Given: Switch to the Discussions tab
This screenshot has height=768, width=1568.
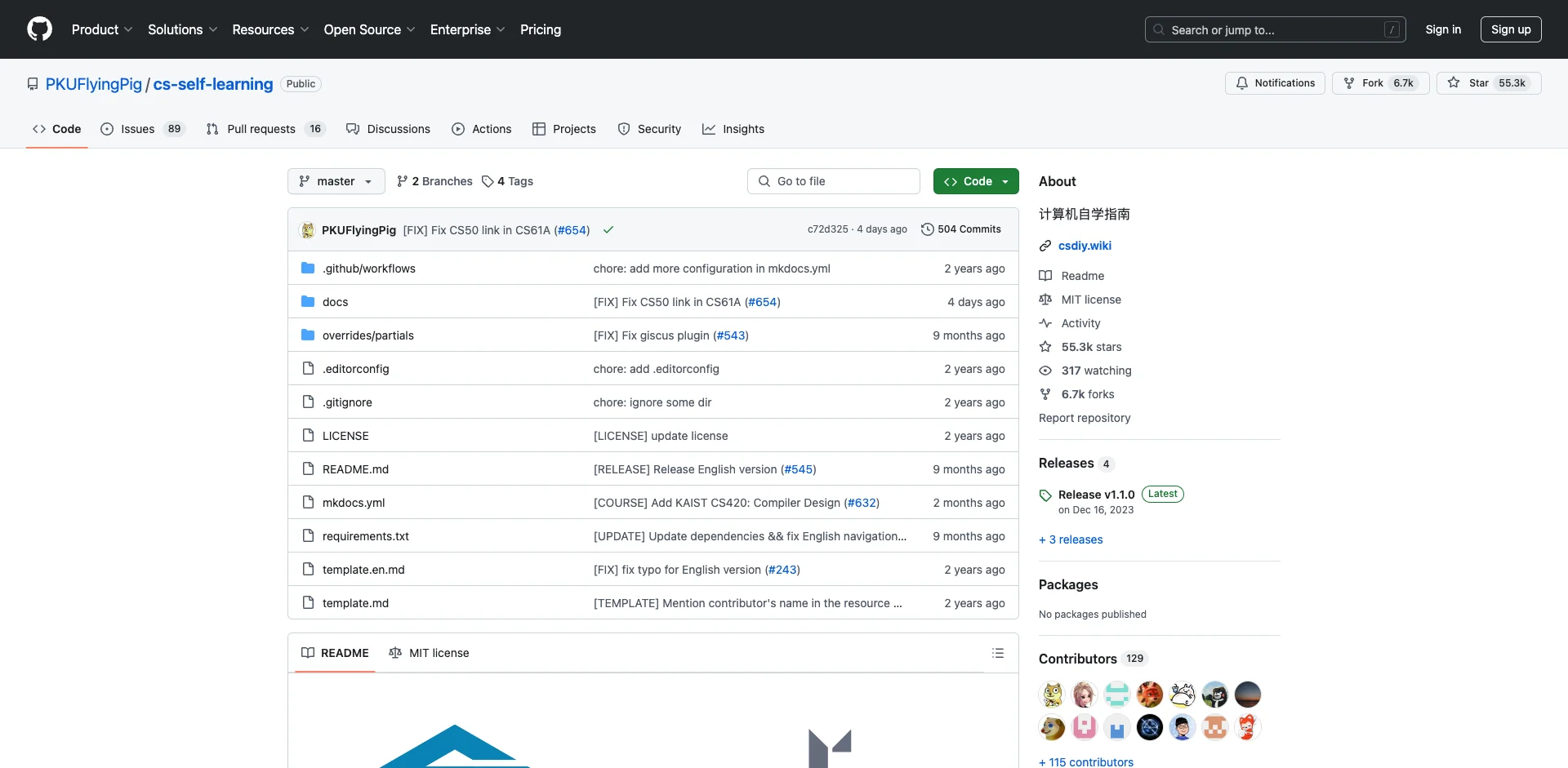Looking at the screenshot, I should 388,129.
